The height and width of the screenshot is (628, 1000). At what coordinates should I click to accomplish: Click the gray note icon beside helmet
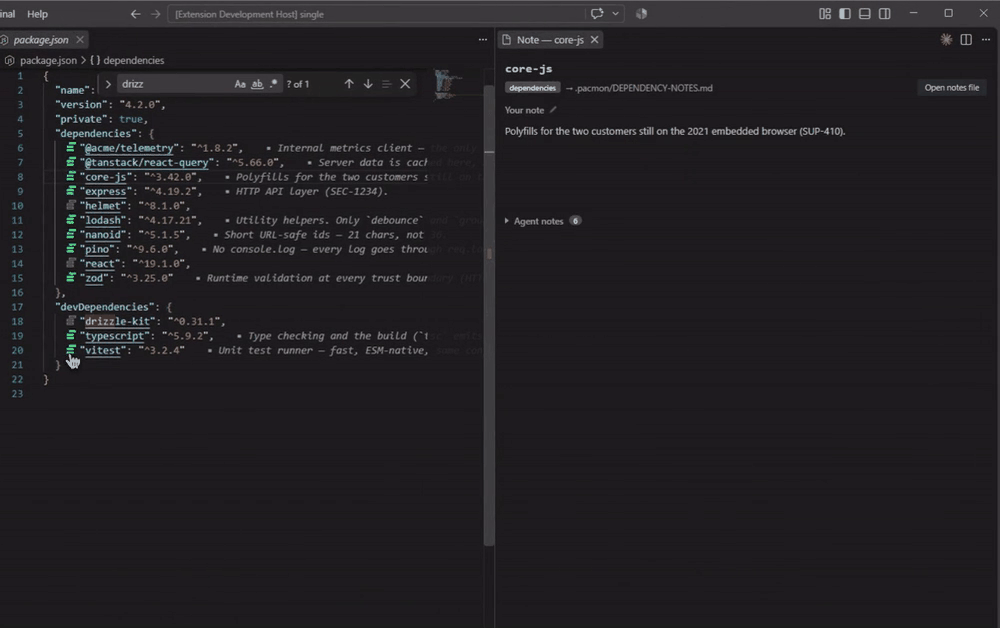click(x=71, y=205)
